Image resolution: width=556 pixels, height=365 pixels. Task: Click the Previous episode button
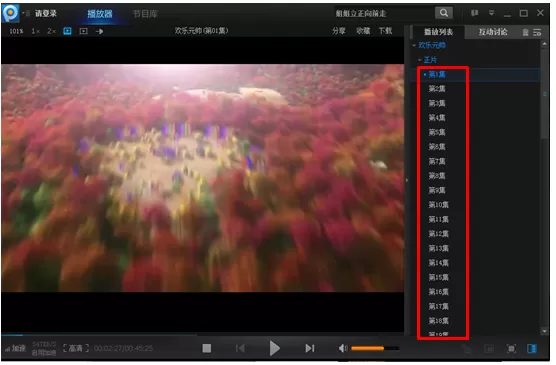240,348
